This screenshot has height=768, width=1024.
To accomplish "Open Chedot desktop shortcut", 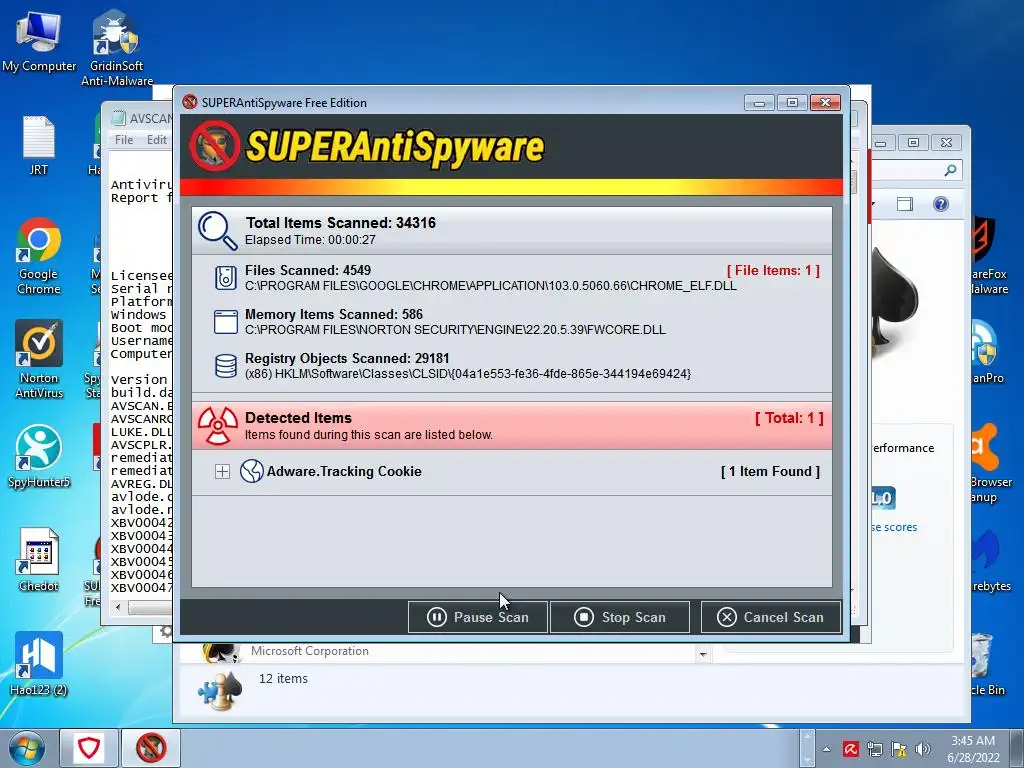I will 39,560.
